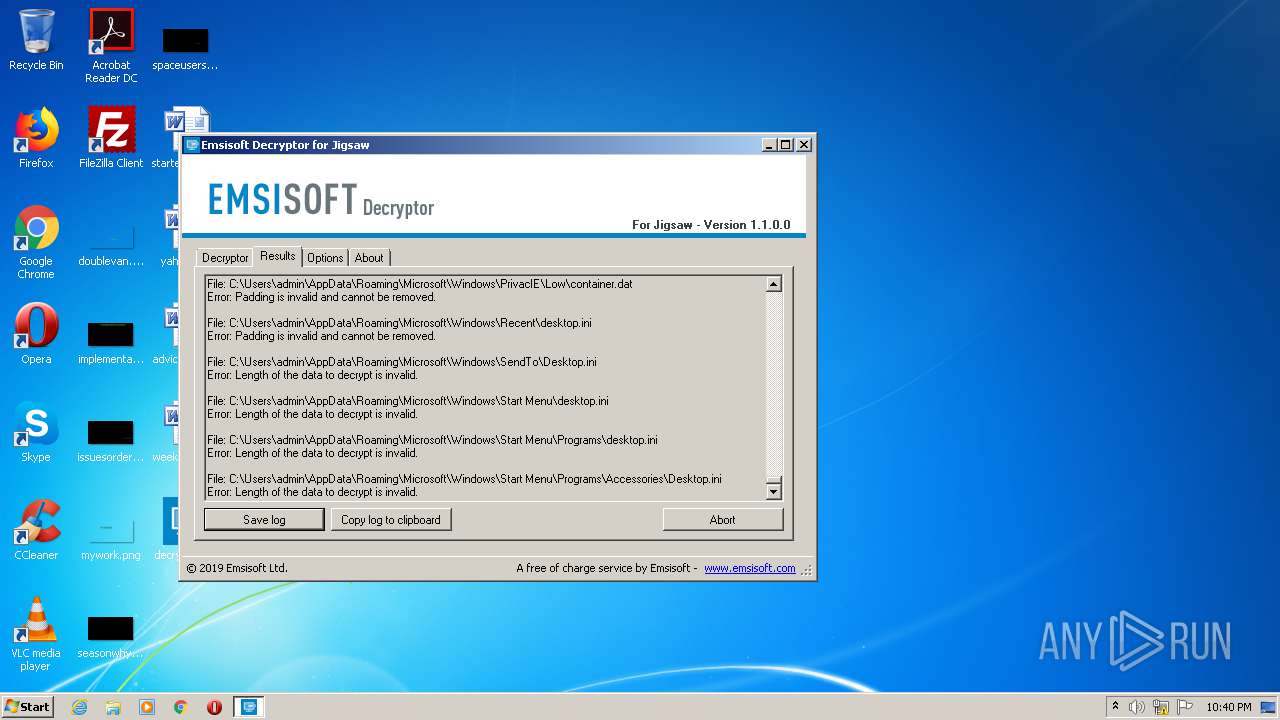Launch Opera from the desktop
The width and height of the screenshot is (1280, 720).
36,334
